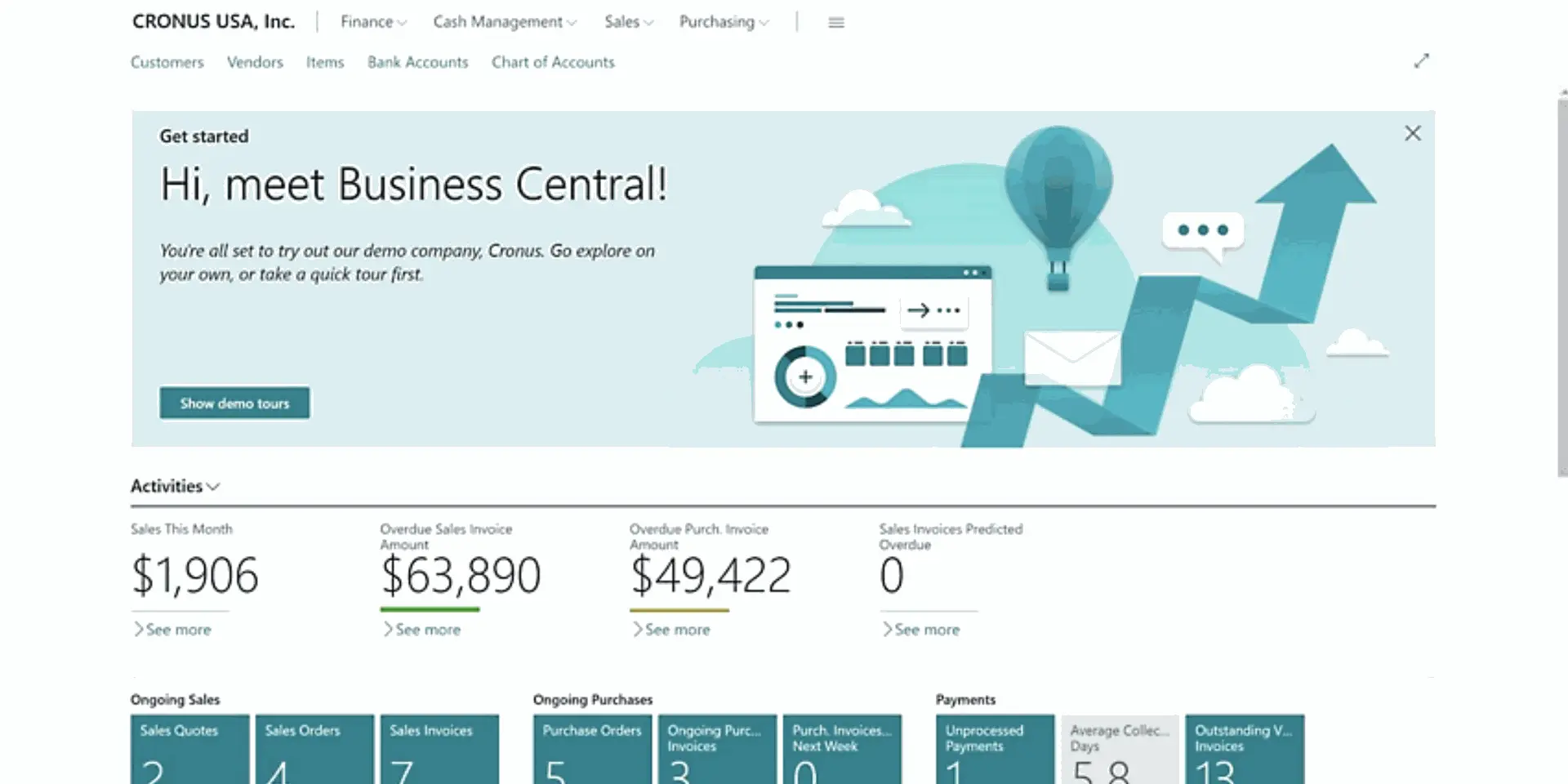See more under Sales Invoices Predicted Overdue
This screenshot has width=1568, height=784.
[x=921, y=630]
